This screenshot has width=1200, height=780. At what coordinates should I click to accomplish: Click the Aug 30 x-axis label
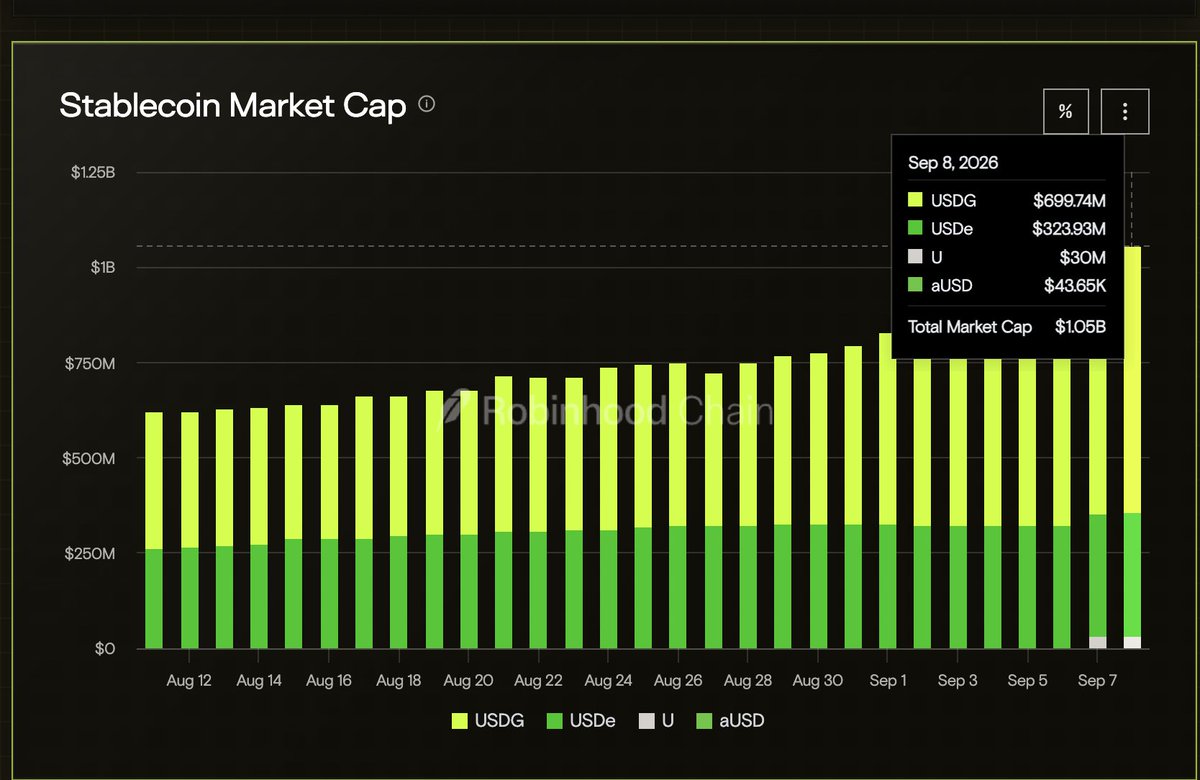pos(817,681)
